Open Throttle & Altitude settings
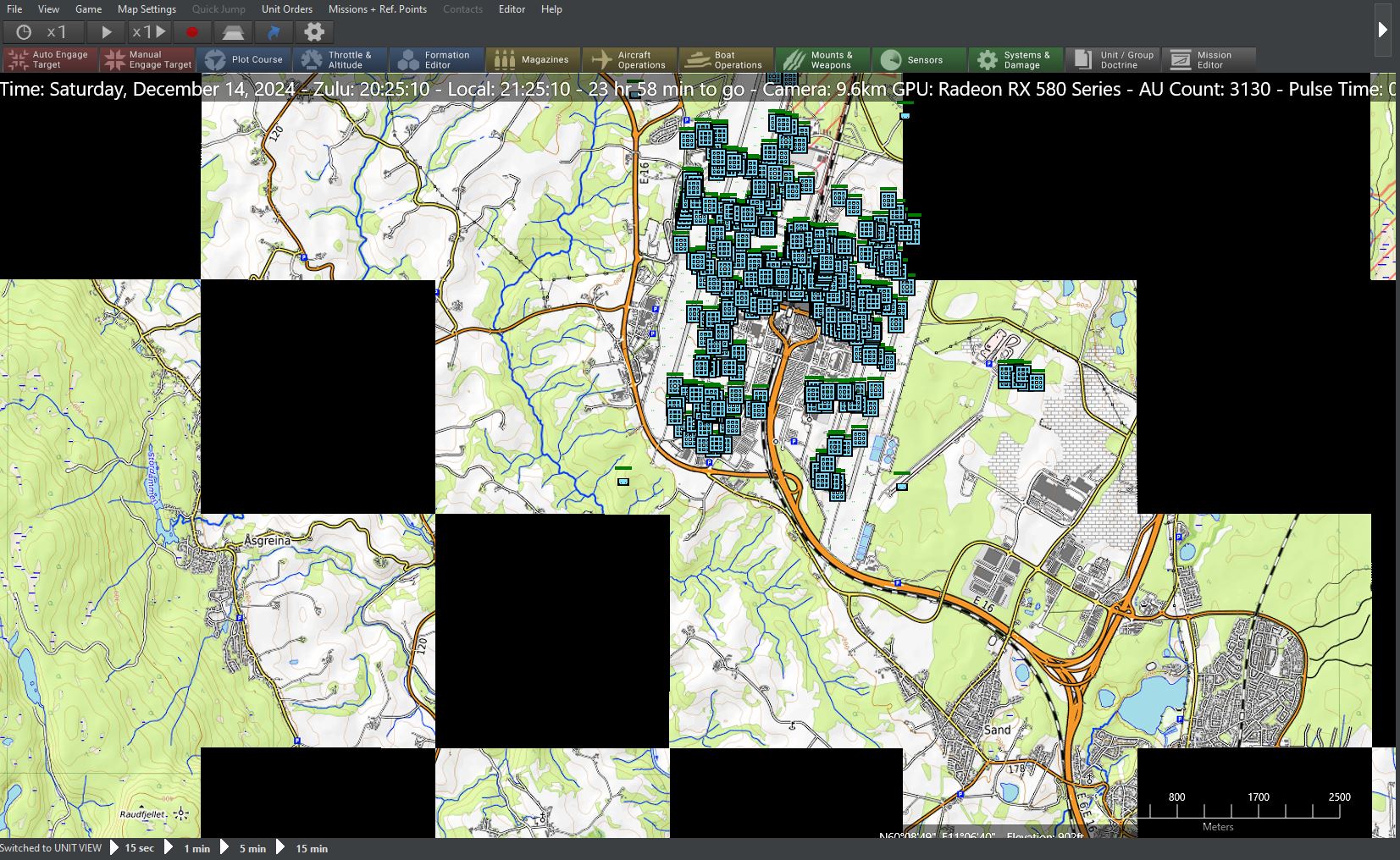 [x=340, y=59]
